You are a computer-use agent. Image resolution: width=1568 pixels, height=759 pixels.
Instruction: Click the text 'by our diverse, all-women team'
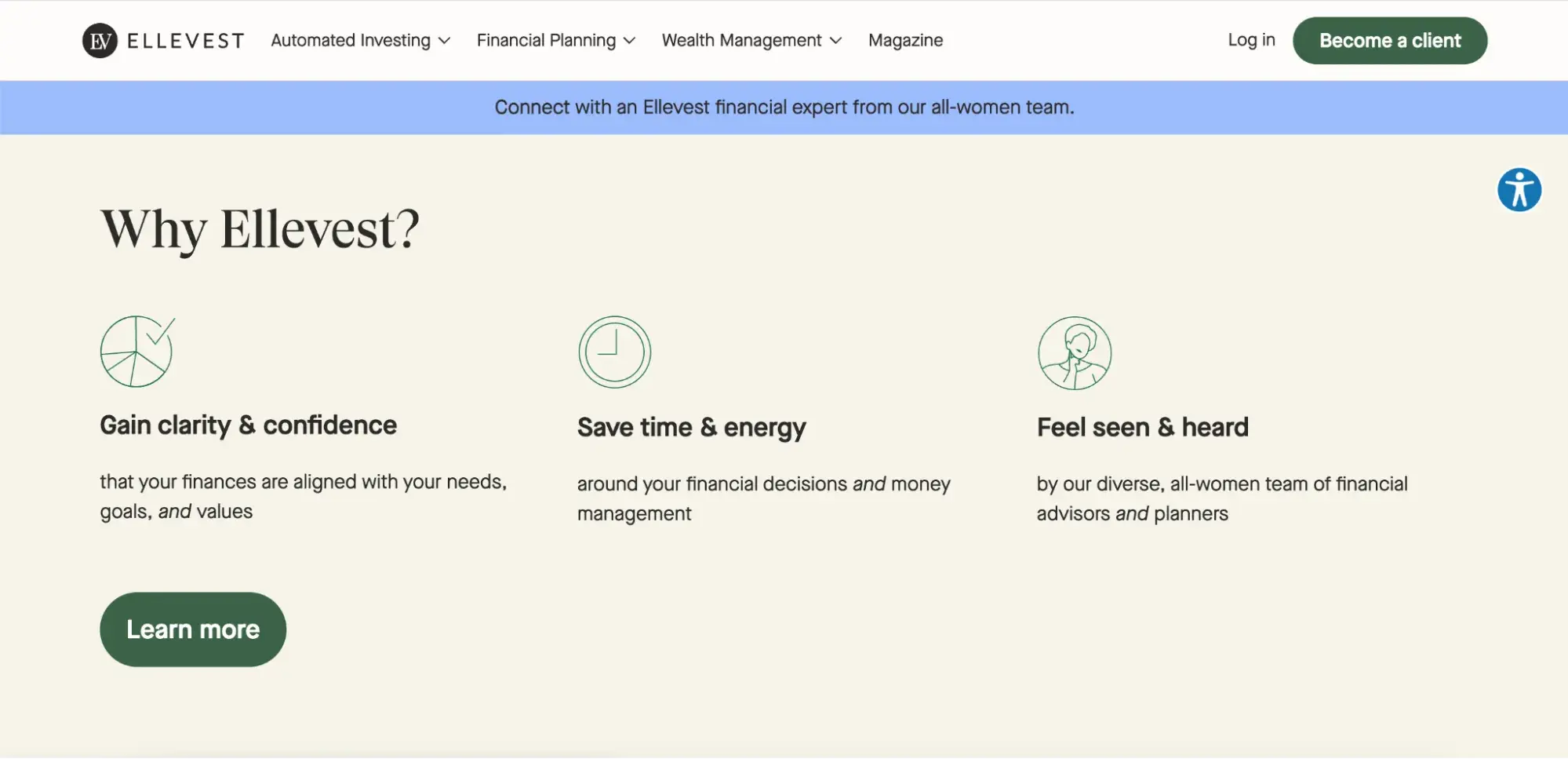click(1173, 484)
